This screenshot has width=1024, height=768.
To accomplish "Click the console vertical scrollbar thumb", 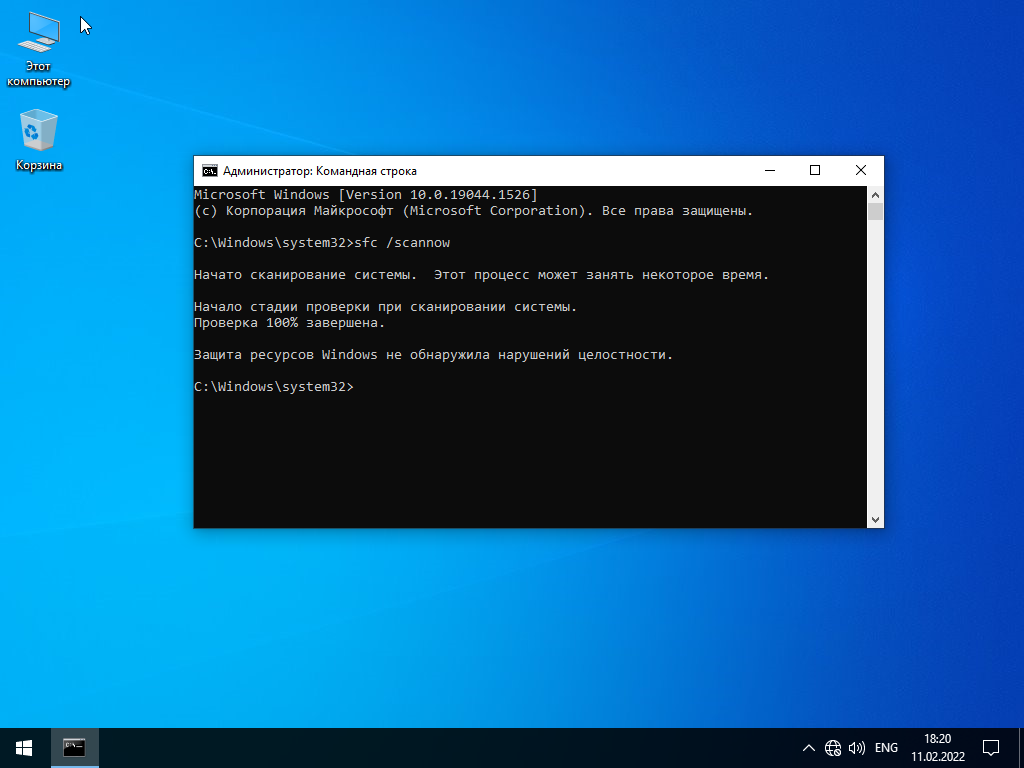I will (875, 212).
